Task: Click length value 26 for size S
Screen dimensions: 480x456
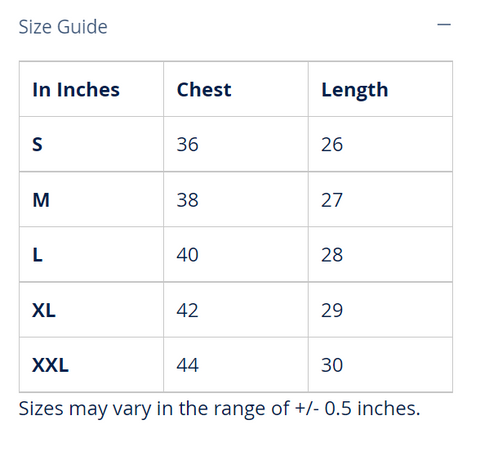Action: click(x=332, y=144)
